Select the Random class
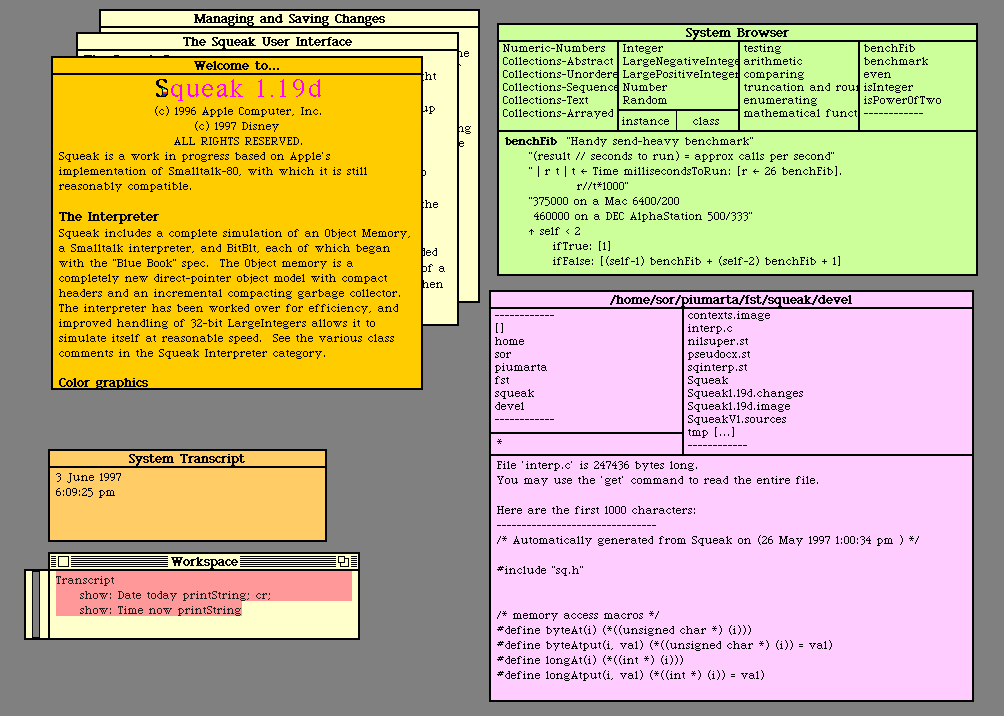Screen dimensions: 1004x716 (644, 100)
